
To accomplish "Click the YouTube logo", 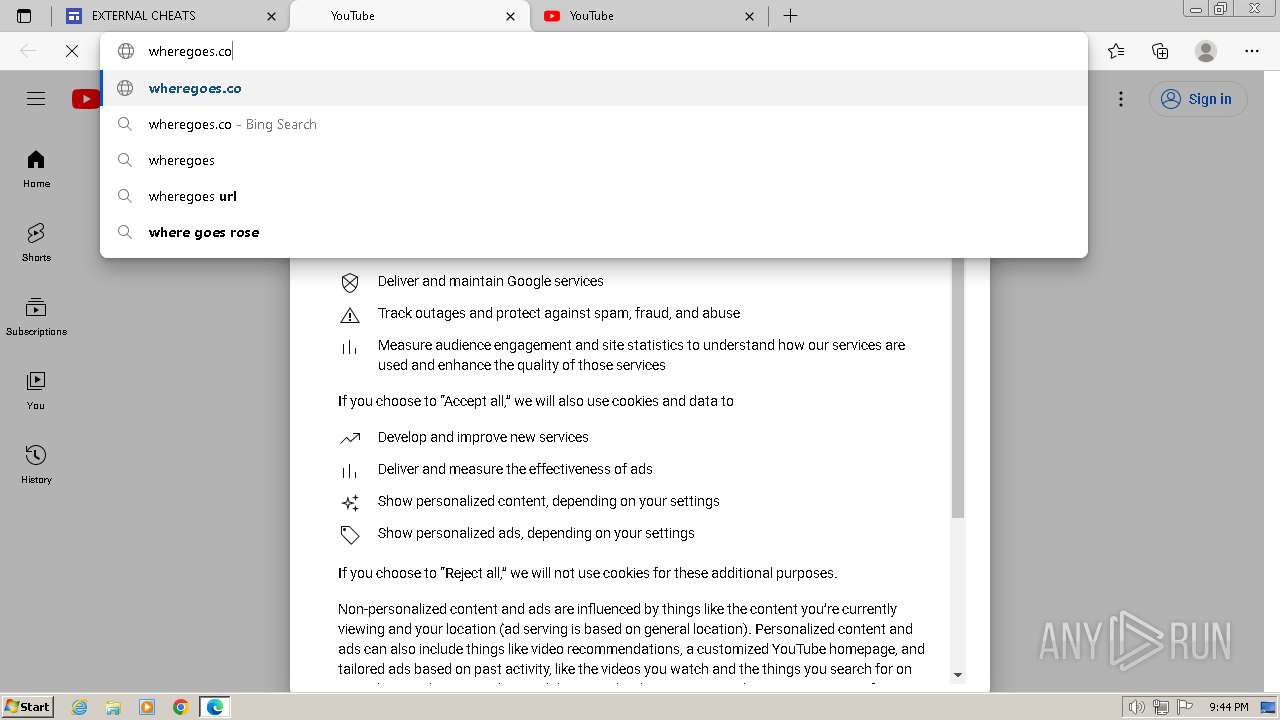I will 86,98.
